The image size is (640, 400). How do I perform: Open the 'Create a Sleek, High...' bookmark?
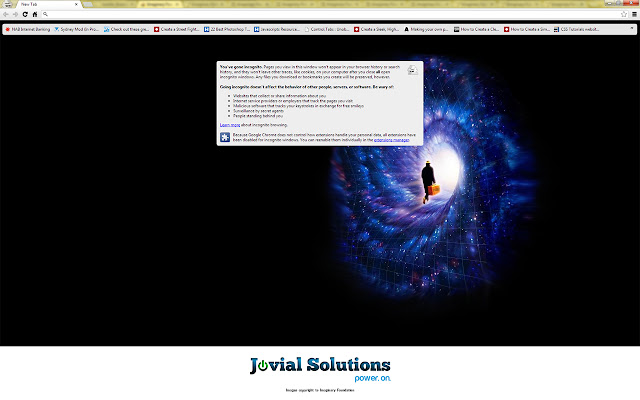point(376,29)
